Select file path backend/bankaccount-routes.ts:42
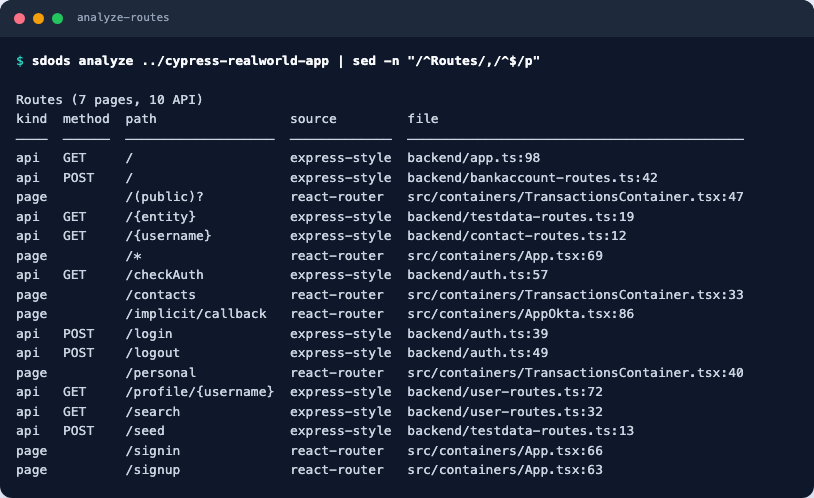The width and height of the screenshot is (814, 498). pyautogui.click(x=532, y=178)
